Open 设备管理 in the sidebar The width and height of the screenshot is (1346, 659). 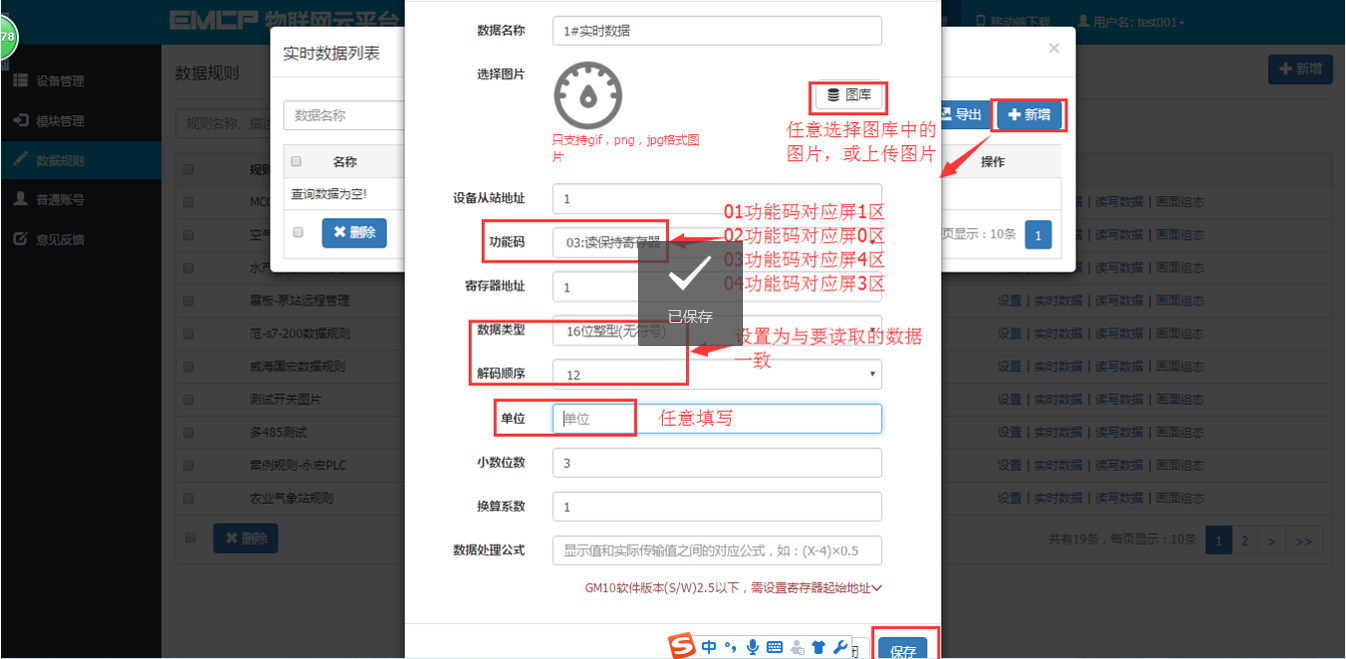60,81
